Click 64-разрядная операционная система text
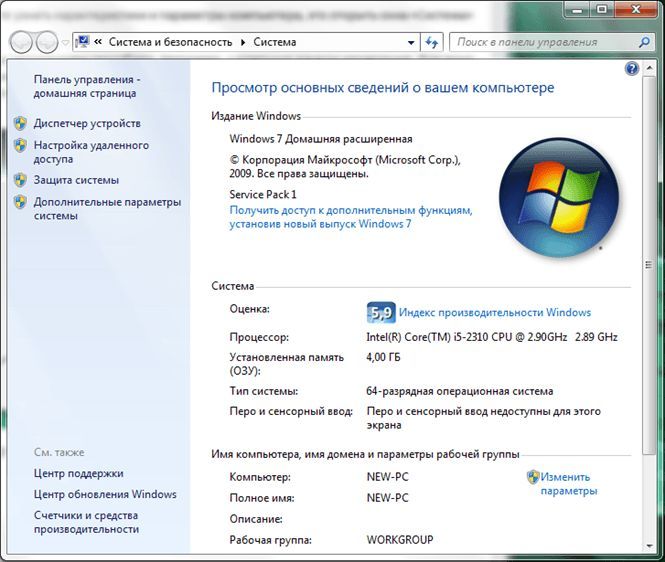This screenshot has width=665, height=562. click(x=460, y=391)
